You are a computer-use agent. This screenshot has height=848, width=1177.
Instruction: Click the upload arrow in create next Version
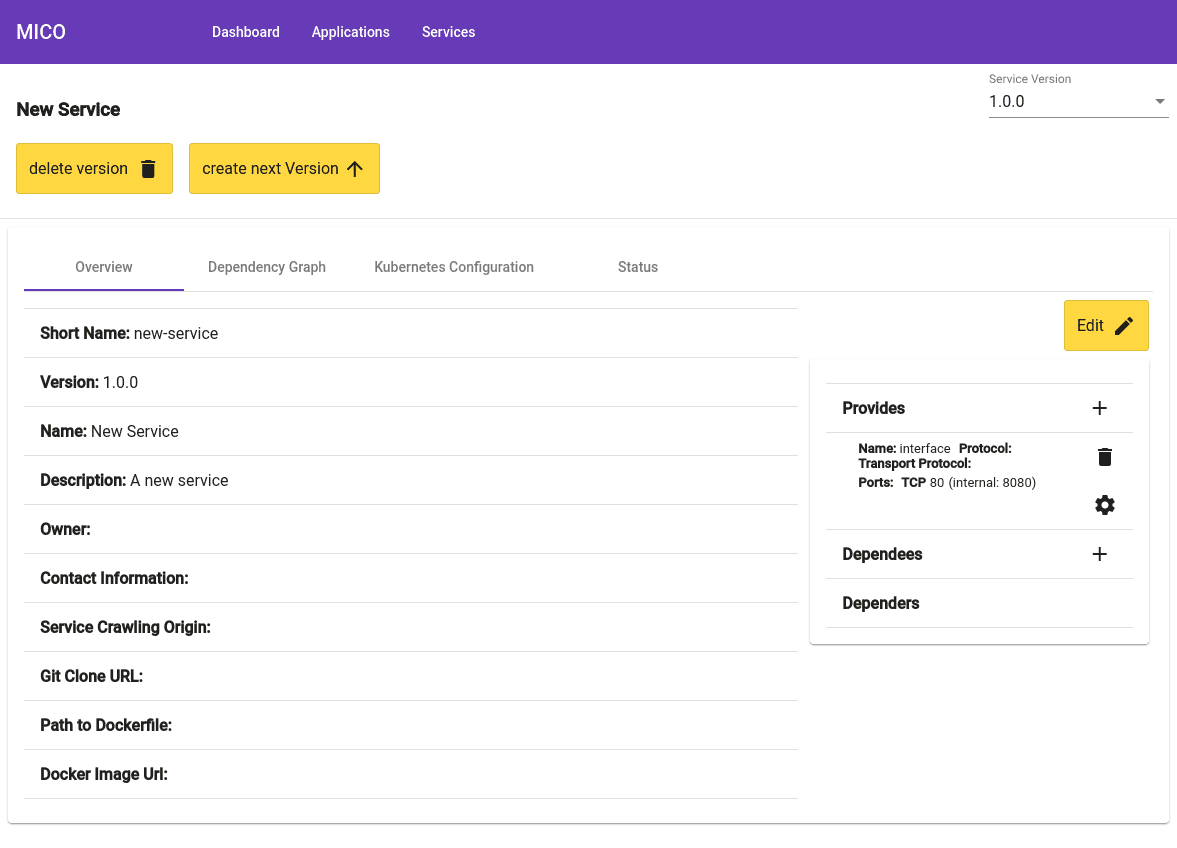click(355, 168)
